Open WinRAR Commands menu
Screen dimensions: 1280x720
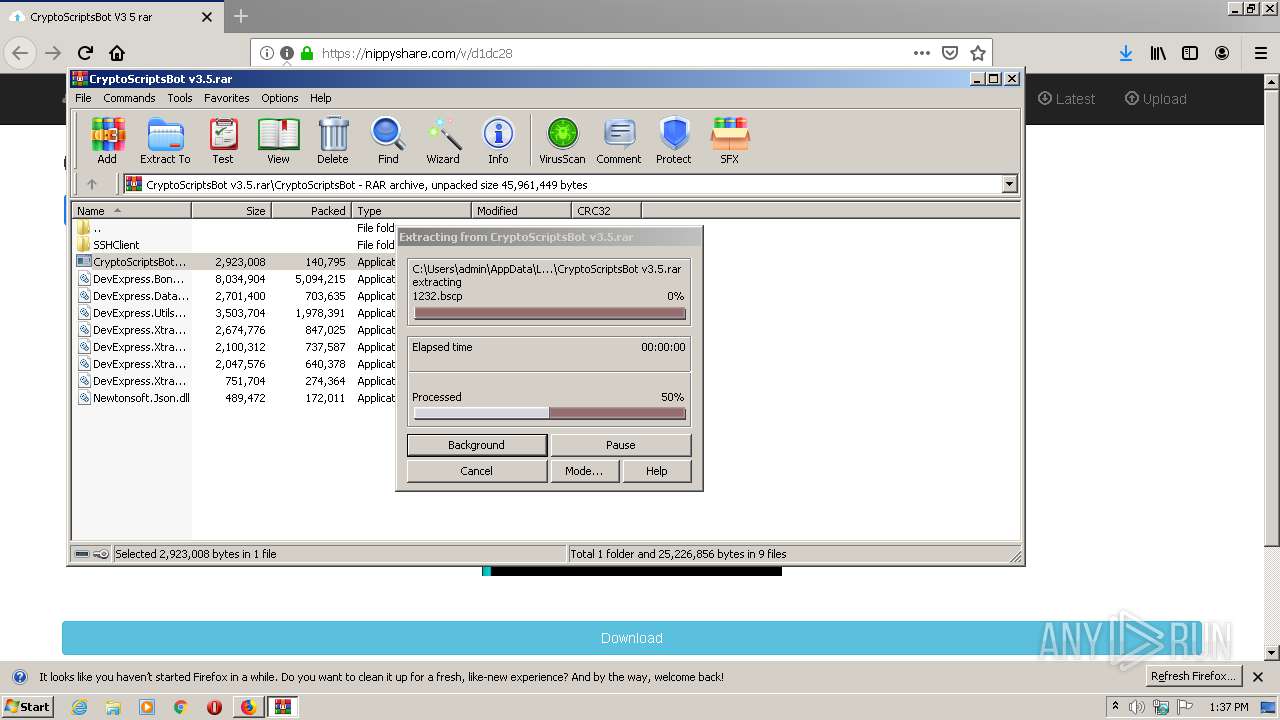pyautogui.click(x=129, y=98)
